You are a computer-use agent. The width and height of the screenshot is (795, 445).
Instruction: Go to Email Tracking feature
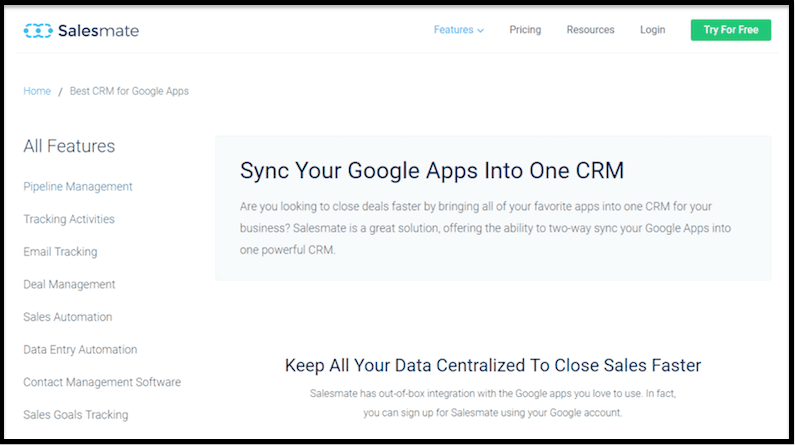[x=60, y=252]
